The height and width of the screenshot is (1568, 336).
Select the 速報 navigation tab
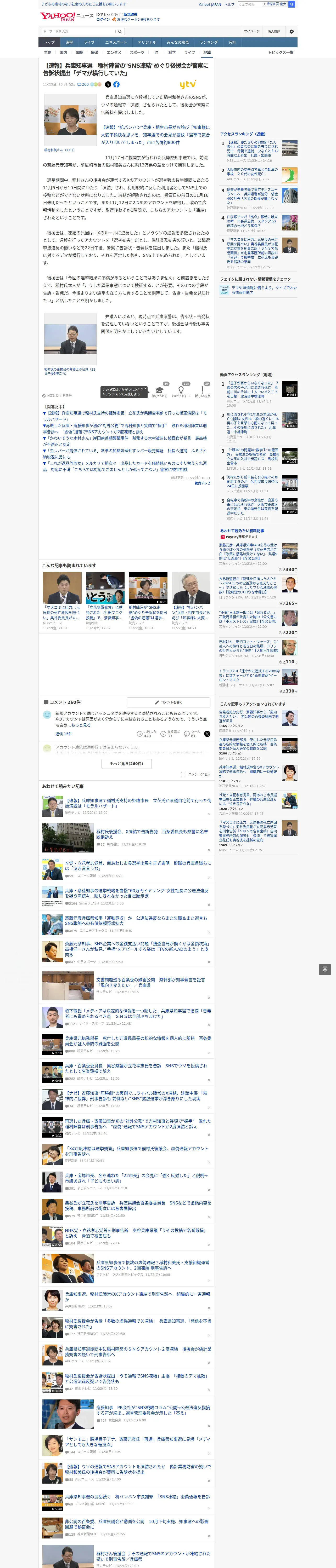[69, 42]
